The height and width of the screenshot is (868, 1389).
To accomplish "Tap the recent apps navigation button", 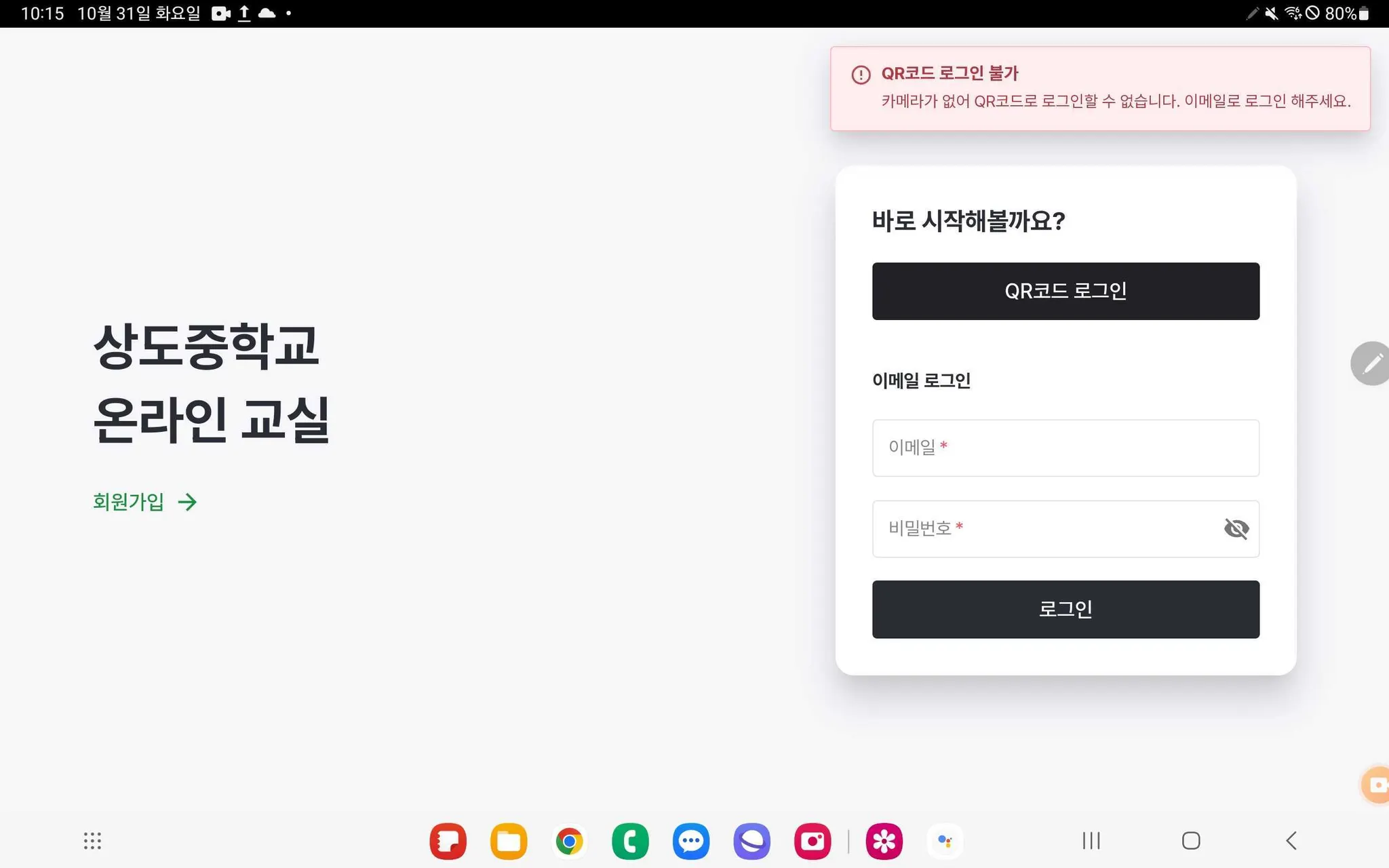I will 1091,841.
